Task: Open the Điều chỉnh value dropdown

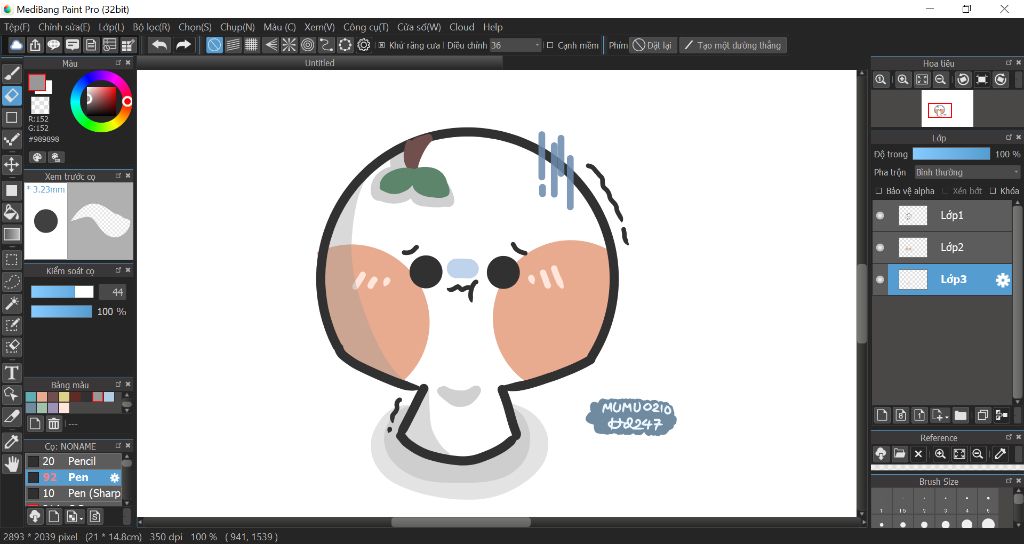Action: click(516, 45)
